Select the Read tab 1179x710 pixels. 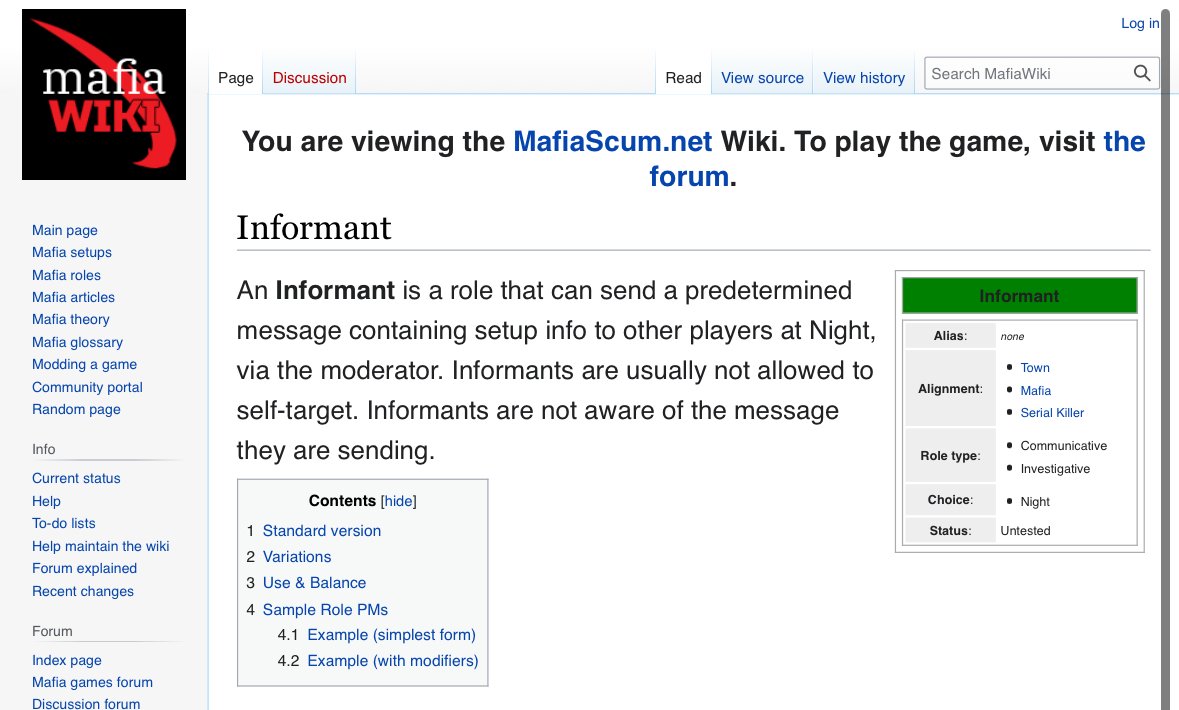click(x=683, y=78)
